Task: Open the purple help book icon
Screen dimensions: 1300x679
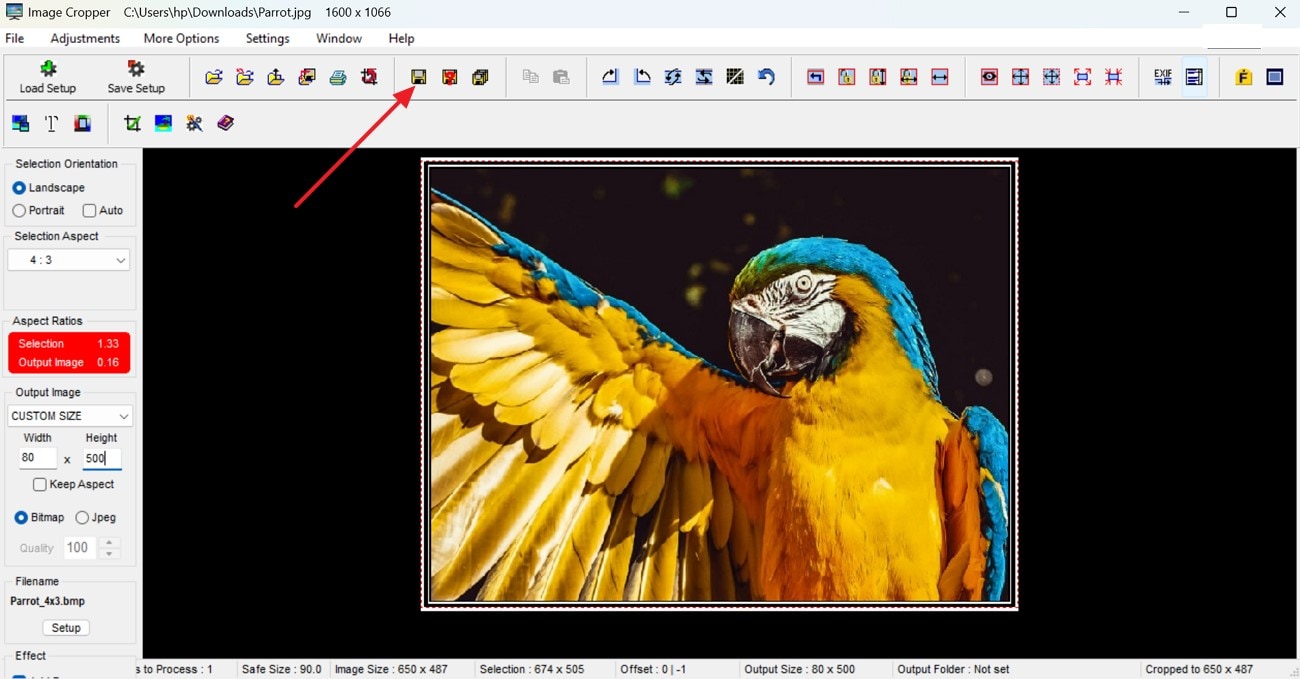Action: [x=225, y=123]
